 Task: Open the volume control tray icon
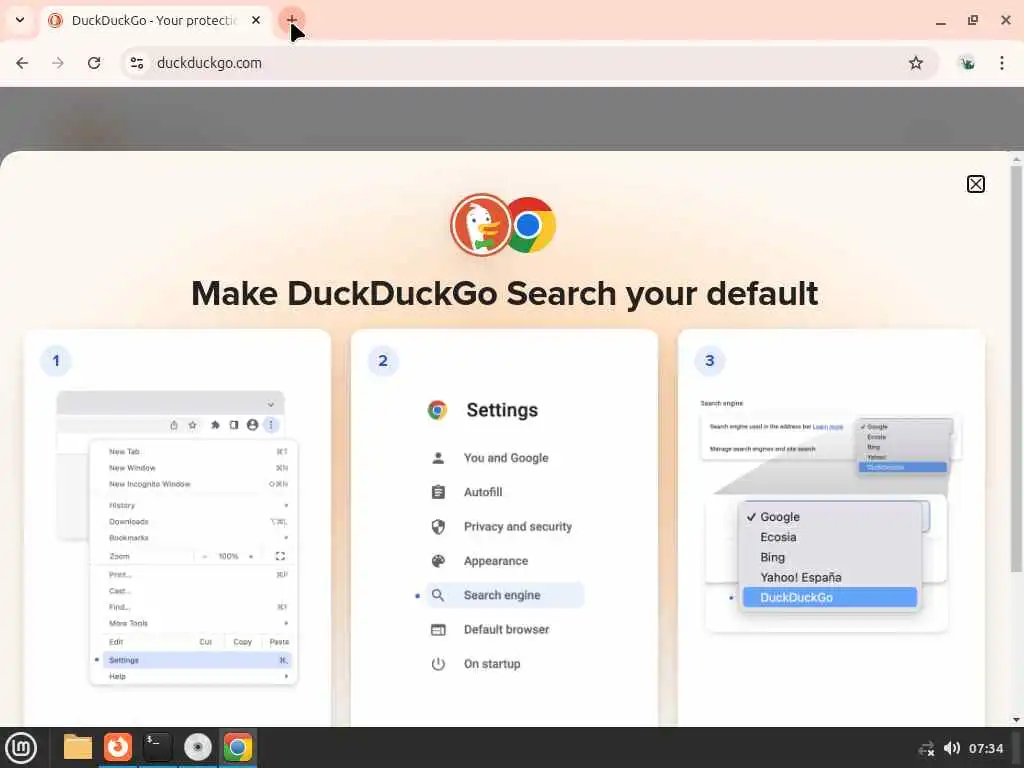(952, 748)
